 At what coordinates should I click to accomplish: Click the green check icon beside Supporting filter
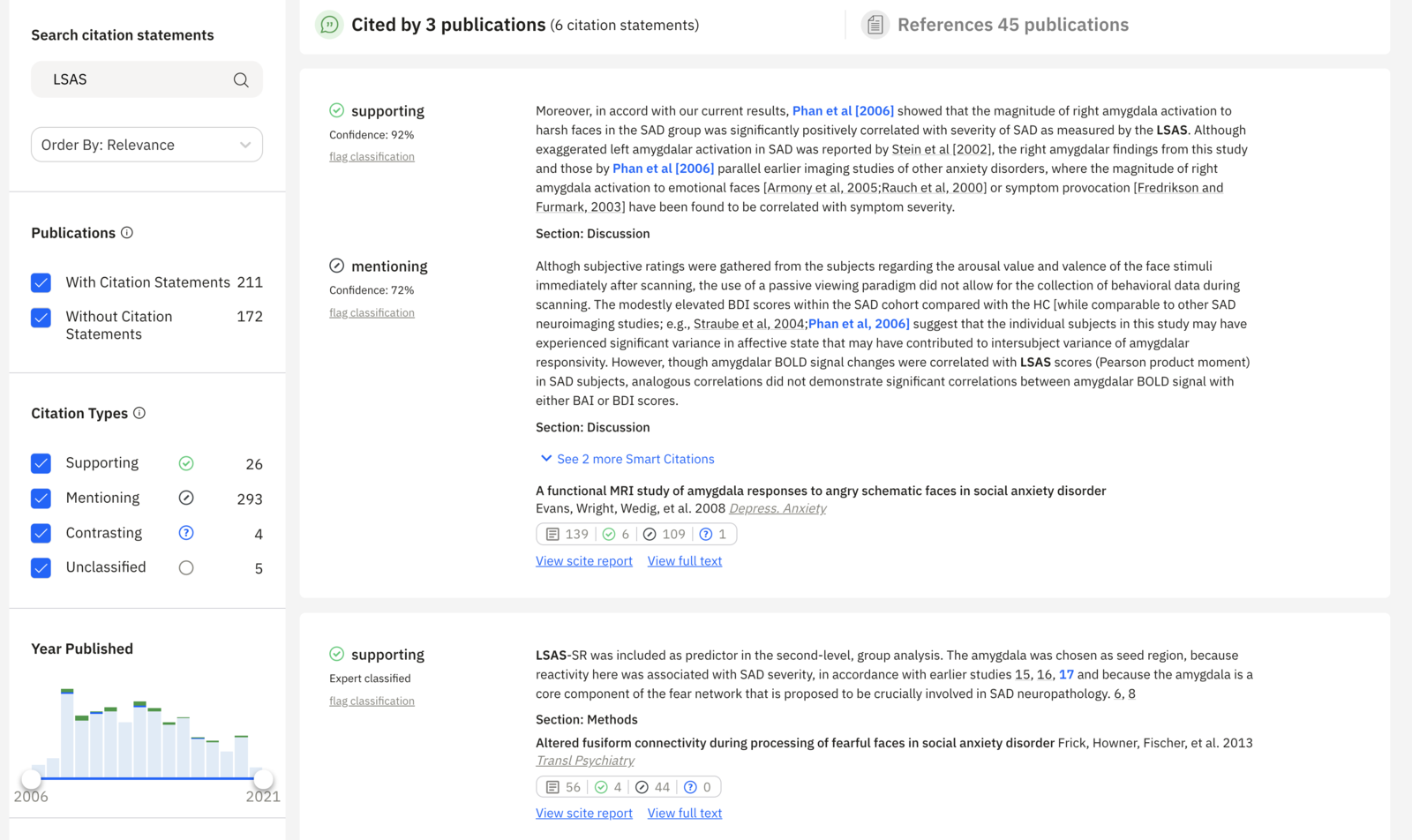[x=186, y=462]
